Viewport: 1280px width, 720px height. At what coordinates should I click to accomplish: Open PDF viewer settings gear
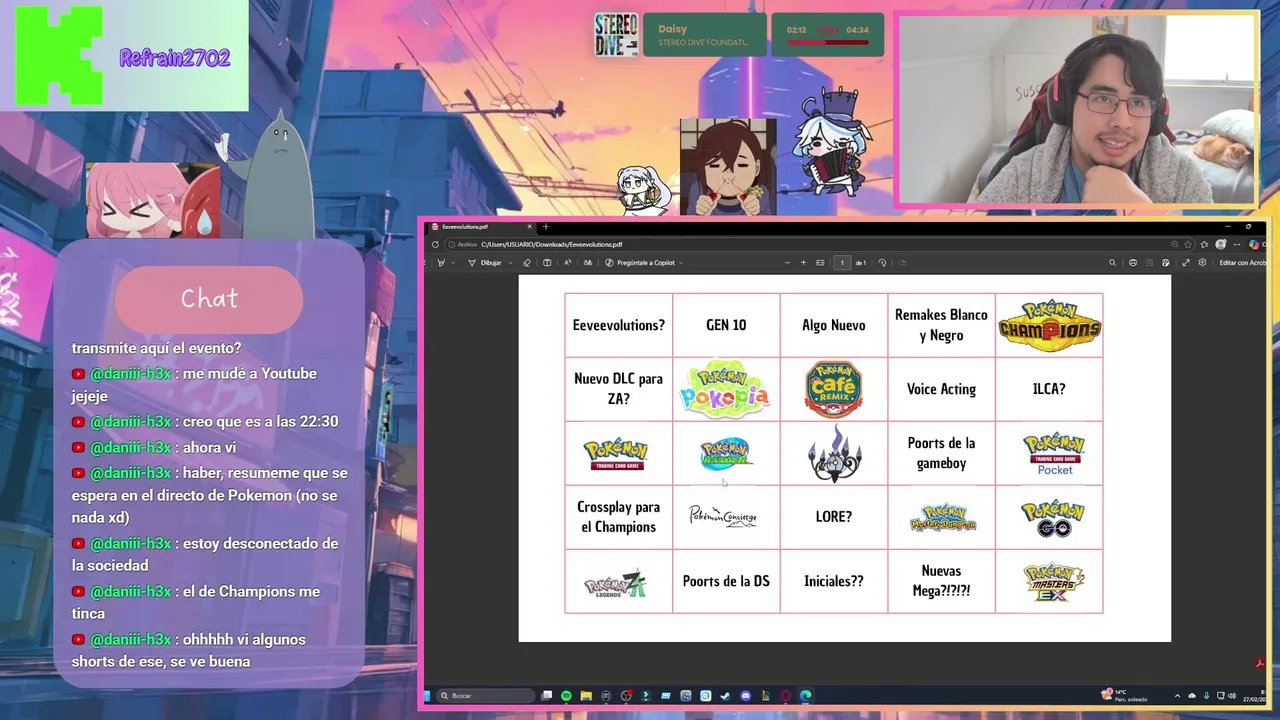click(1202, 263)
